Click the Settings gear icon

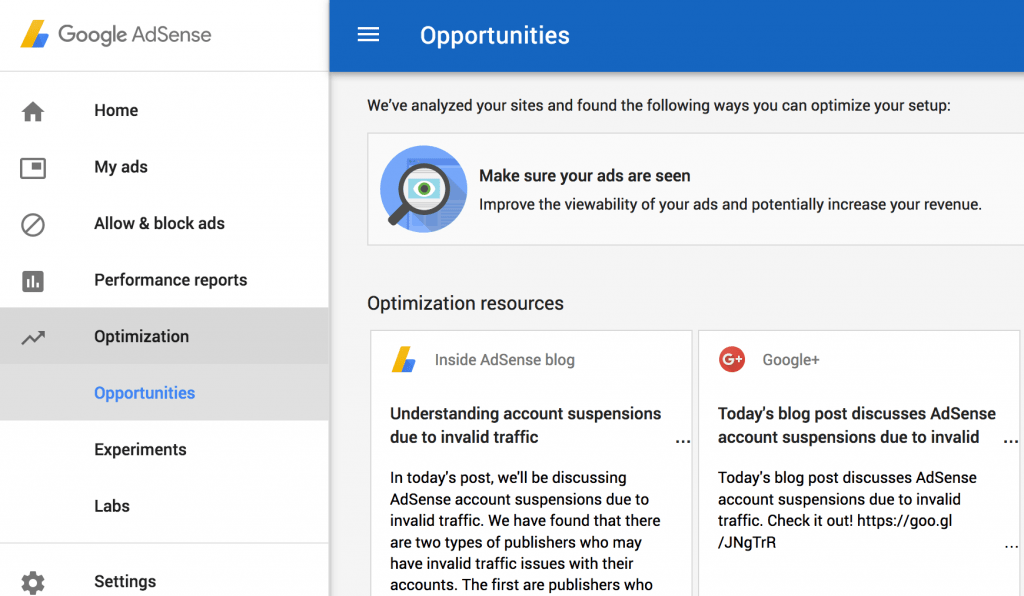(33, 582)
